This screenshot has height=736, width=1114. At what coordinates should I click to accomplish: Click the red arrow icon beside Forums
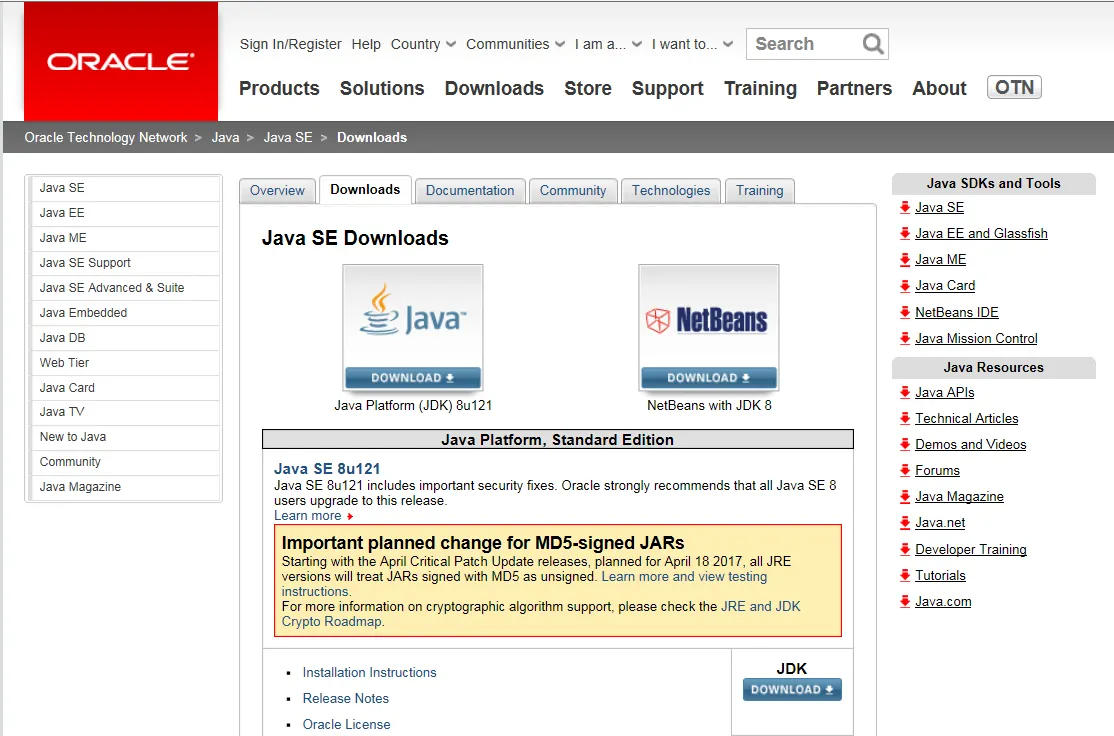(904, 470)
